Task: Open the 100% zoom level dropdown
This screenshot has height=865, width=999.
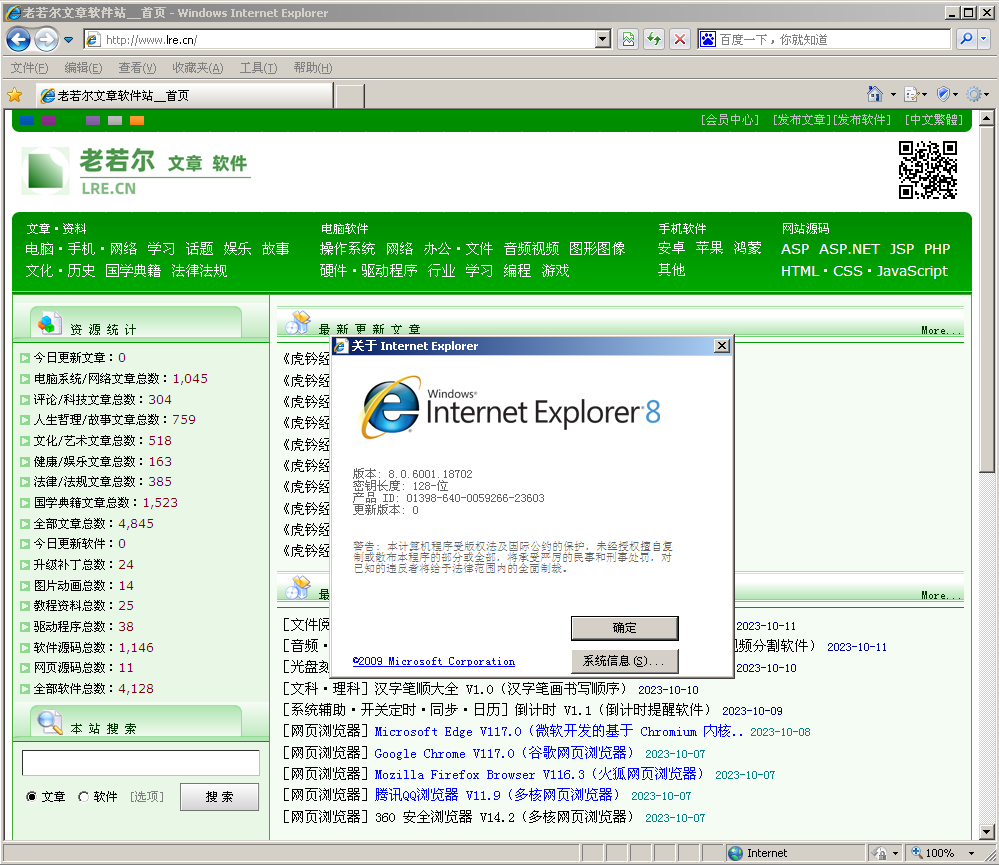Action: [x=972, y=853]
